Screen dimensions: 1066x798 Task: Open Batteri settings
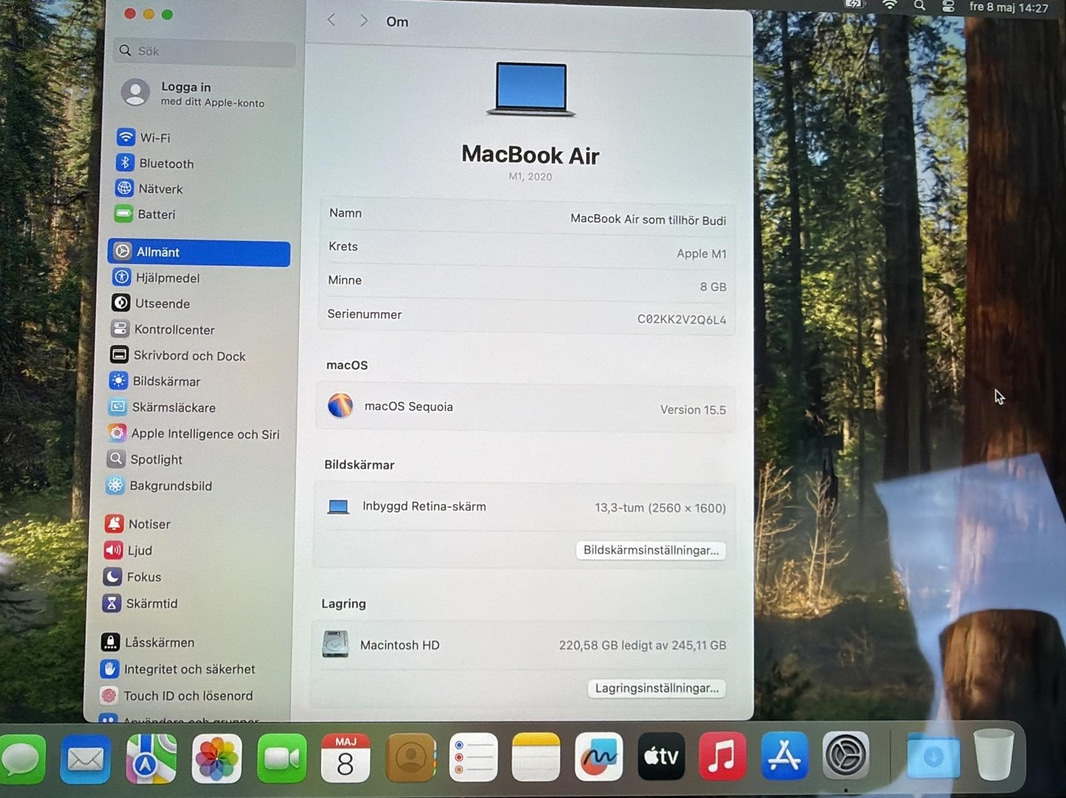(x=145, y=214)
